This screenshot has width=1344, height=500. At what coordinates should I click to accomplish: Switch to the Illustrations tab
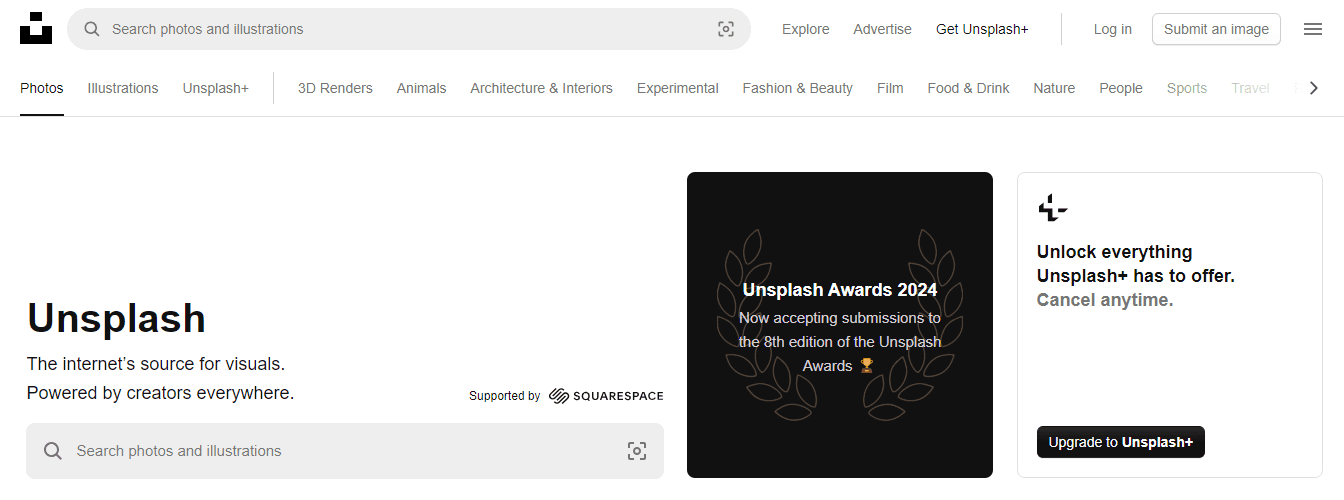tap(123, 88)
